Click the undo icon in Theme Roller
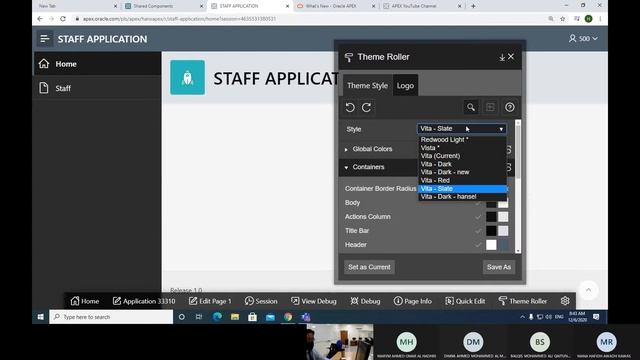 point(350,107)
